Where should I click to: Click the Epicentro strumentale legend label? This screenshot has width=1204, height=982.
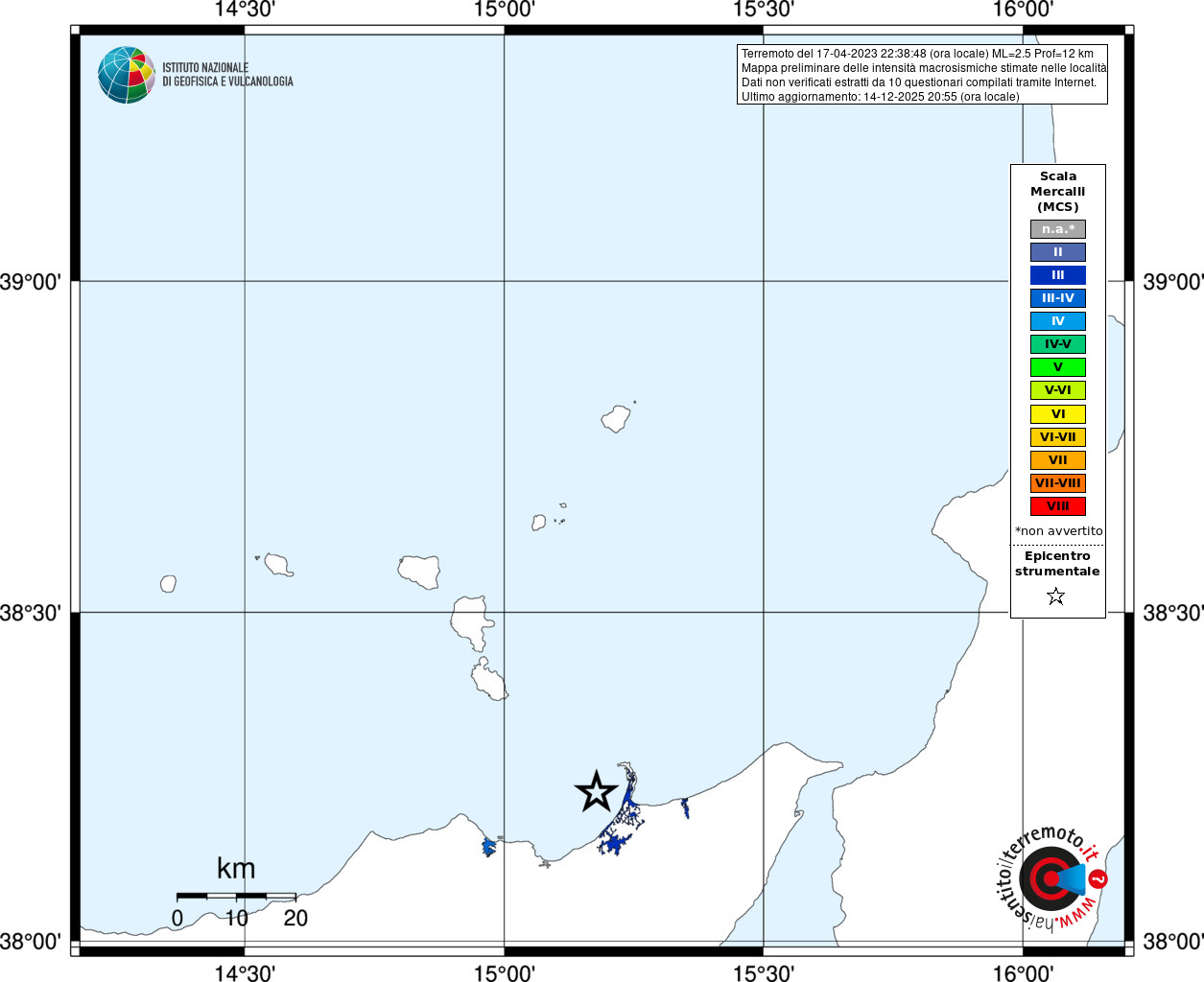pyautogui.click(x=1057, y=564)
